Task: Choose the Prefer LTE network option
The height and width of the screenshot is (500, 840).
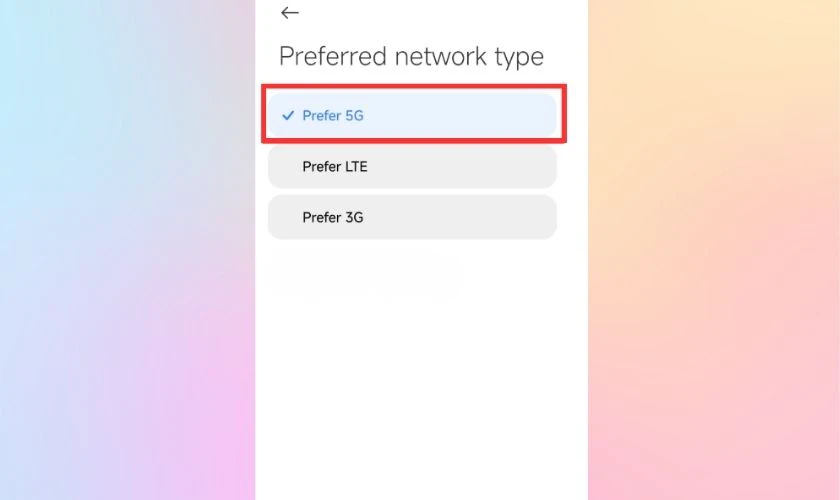Action: [x=412, y=167]
